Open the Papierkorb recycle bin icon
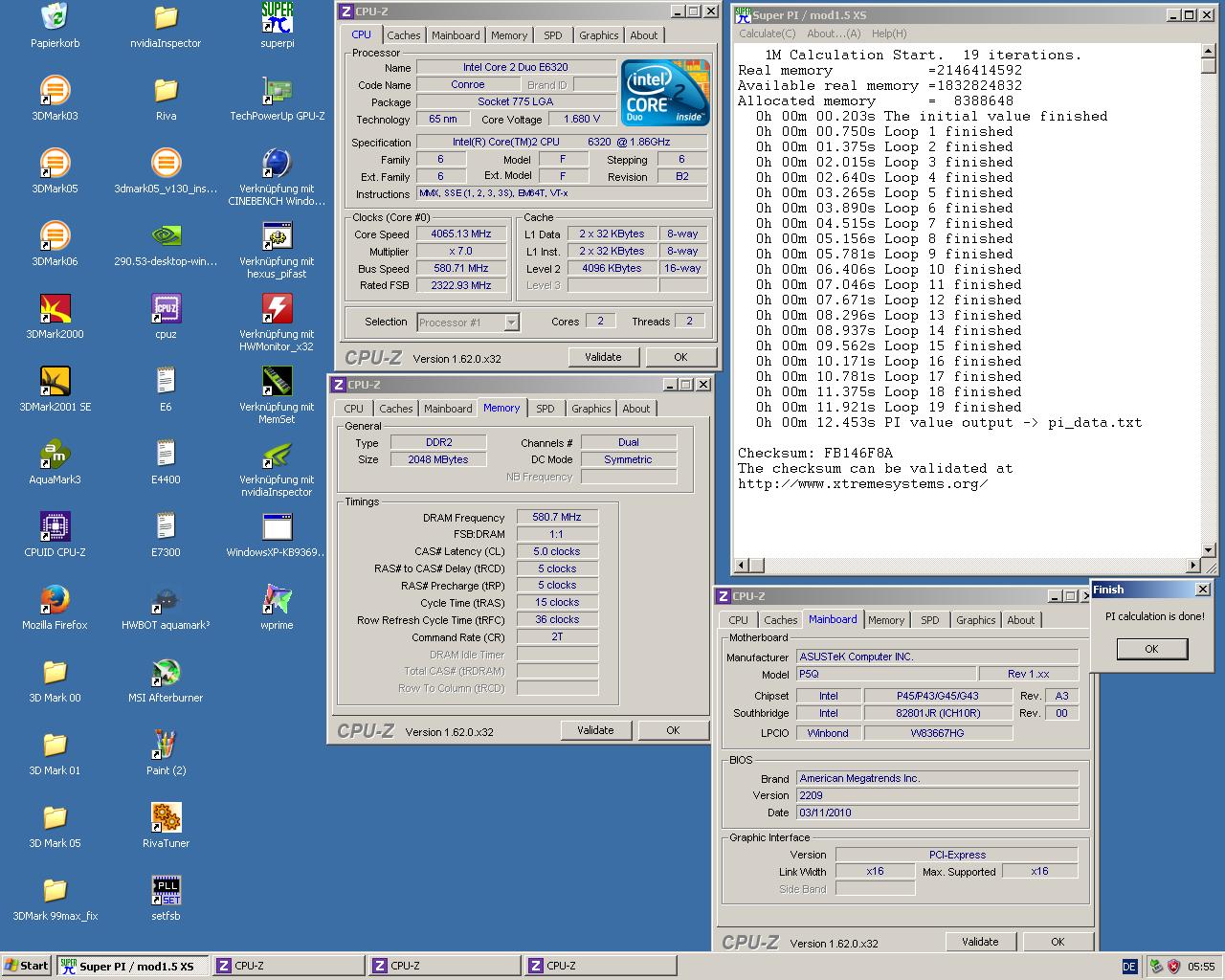The image size is (1225, 980). click(55, 17)
